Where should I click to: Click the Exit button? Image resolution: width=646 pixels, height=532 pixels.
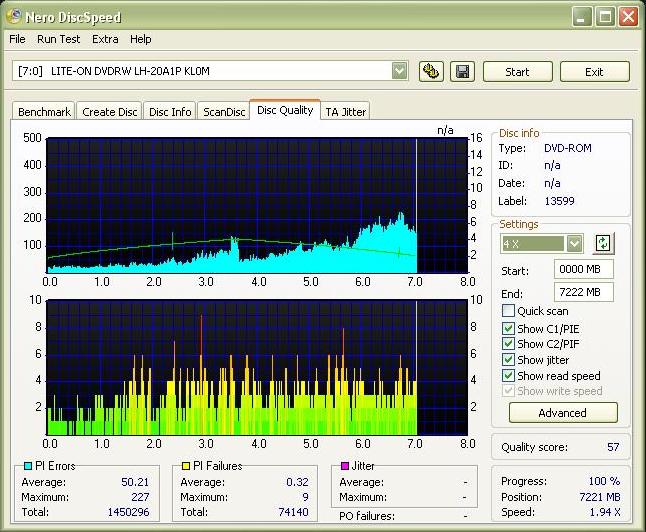[595, 72]
